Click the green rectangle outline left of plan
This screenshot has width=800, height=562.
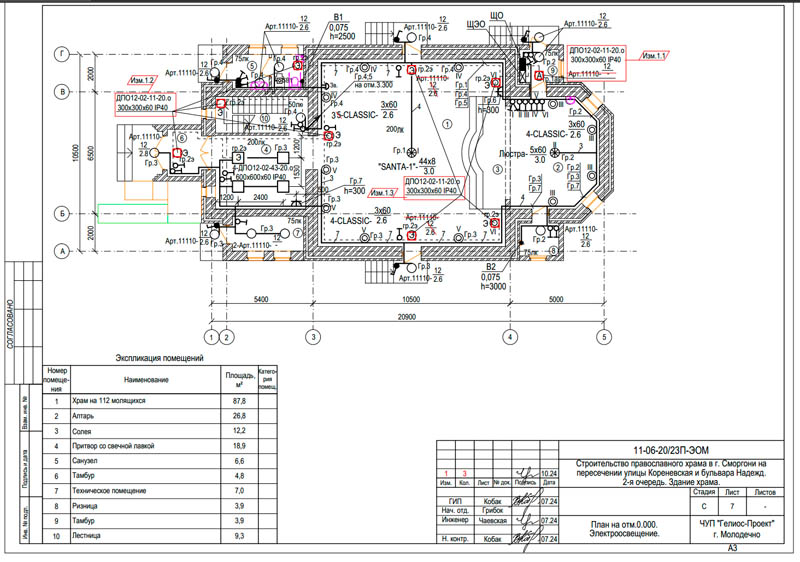pyautogui.click(x=133, y=214)
